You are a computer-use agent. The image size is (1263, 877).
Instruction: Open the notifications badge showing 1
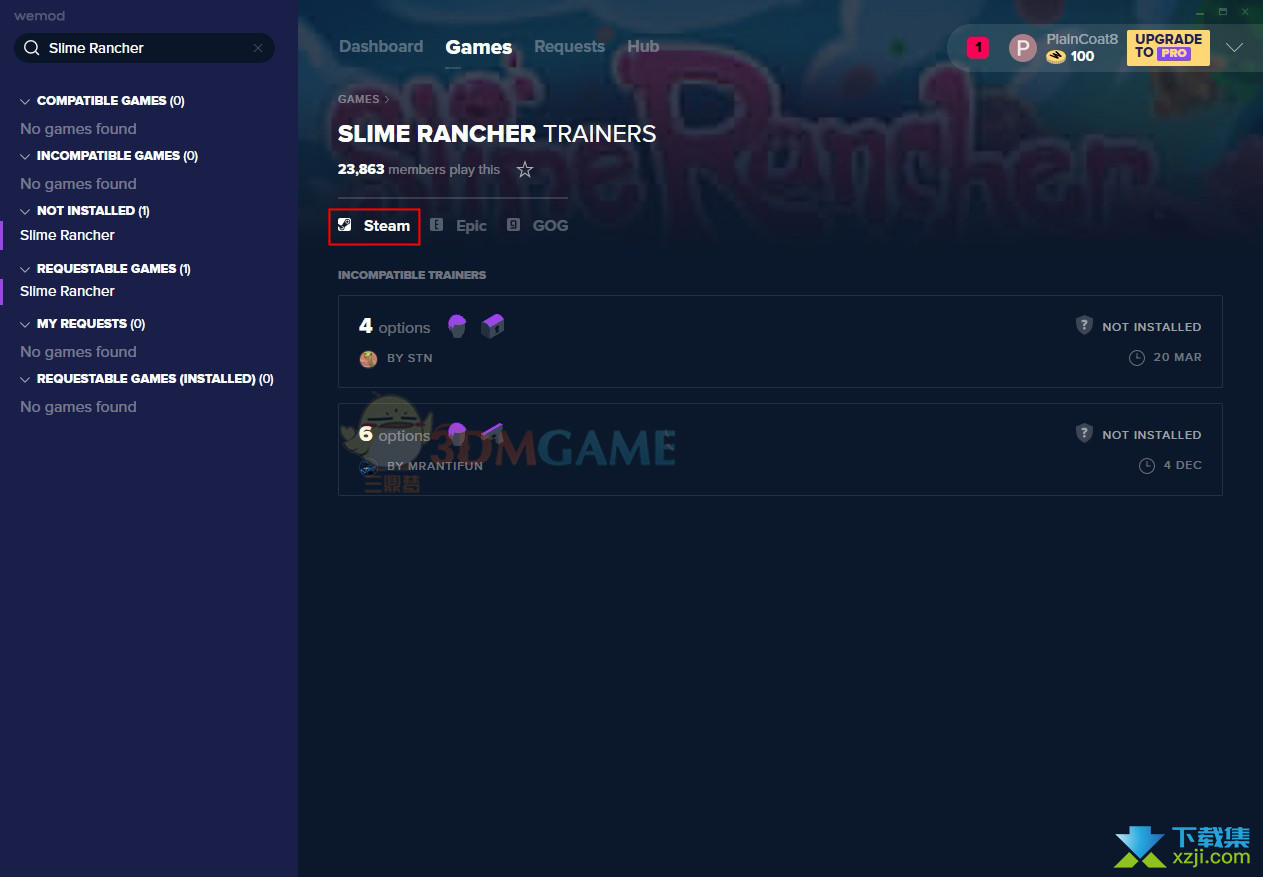click(x=978, y=47)
